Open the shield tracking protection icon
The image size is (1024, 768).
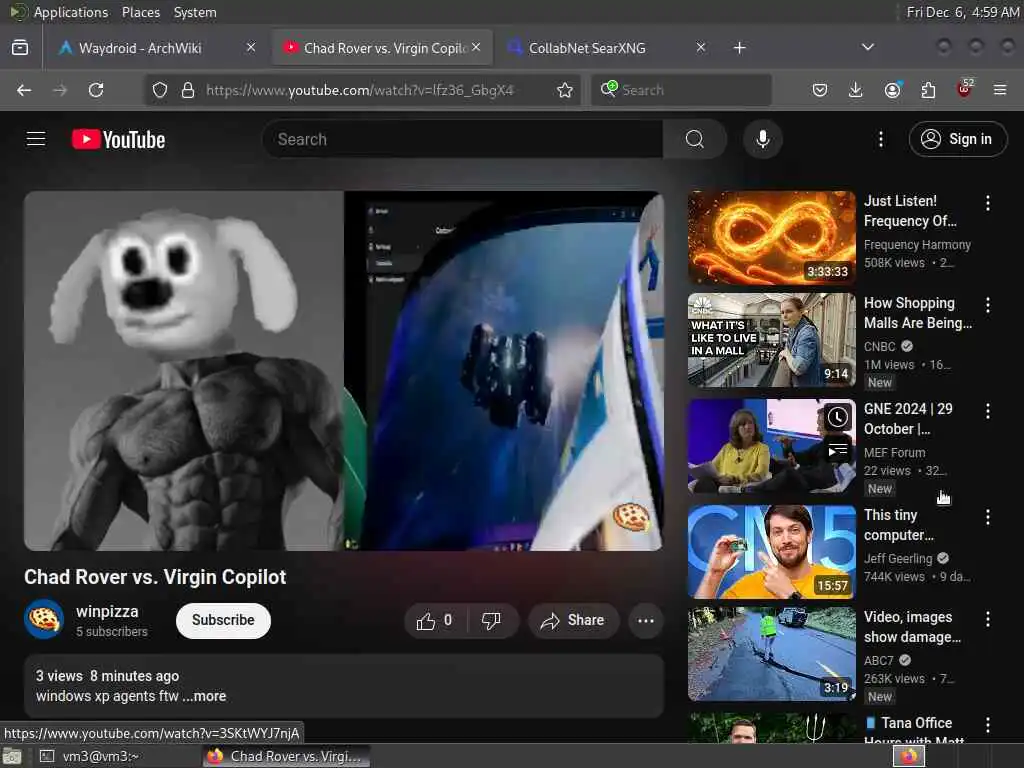160,90
